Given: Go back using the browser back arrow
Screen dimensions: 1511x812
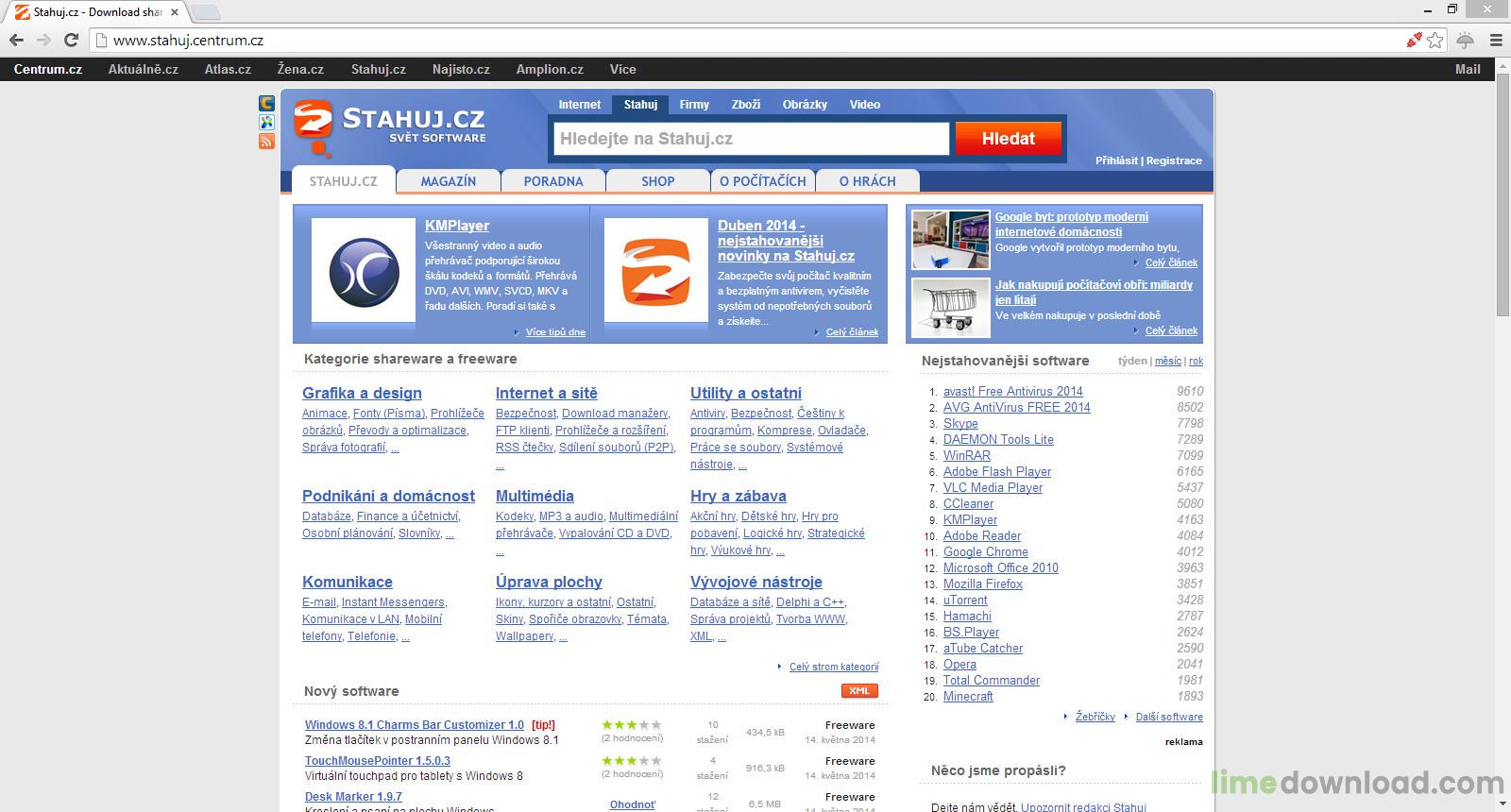Looking at the screenshot, I should [x=16, y=40].
